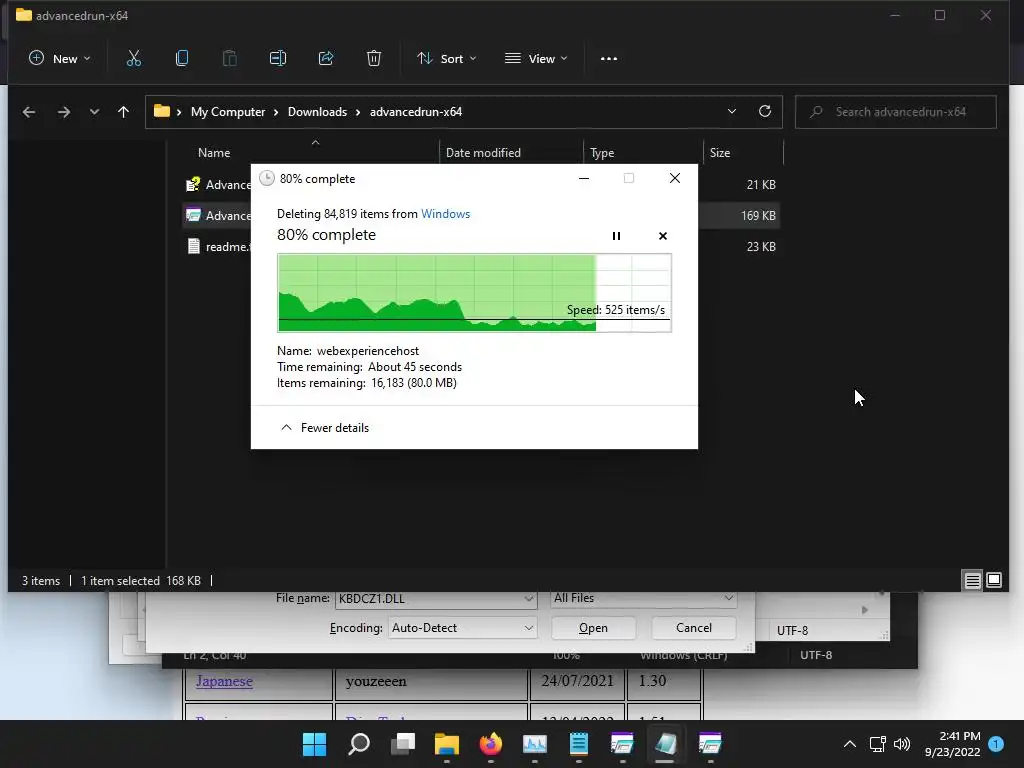The height and width of the screenshot is (768, 1024).
Task: Open the All Files type dropdown
Action: pyautogui.click(x=644, y=598)
